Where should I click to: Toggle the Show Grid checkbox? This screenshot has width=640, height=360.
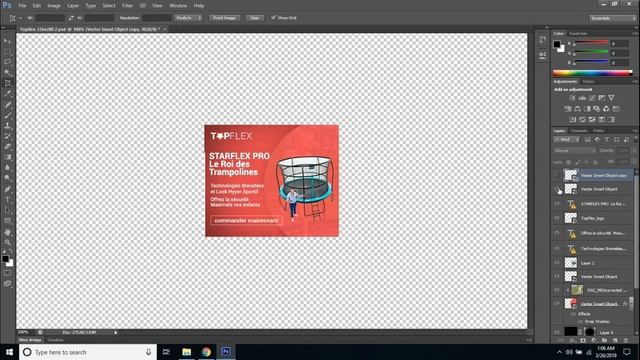pos(274,18)
